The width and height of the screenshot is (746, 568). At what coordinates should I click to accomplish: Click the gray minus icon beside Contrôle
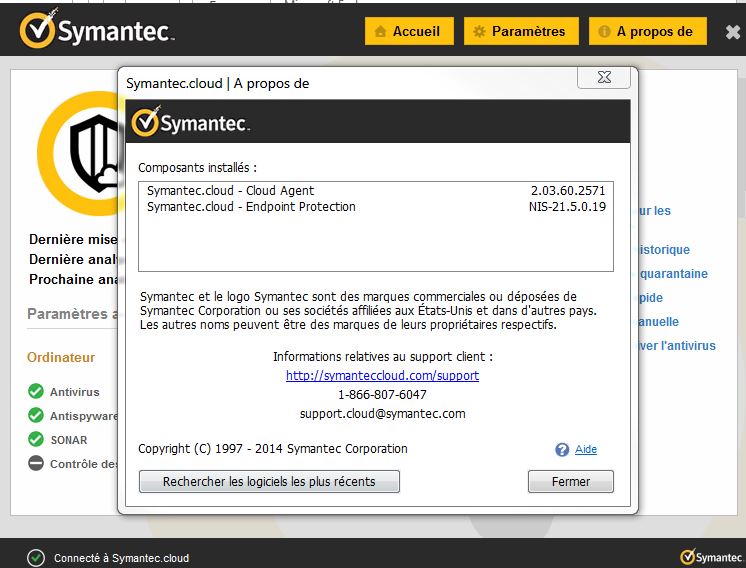click(36, 463)
